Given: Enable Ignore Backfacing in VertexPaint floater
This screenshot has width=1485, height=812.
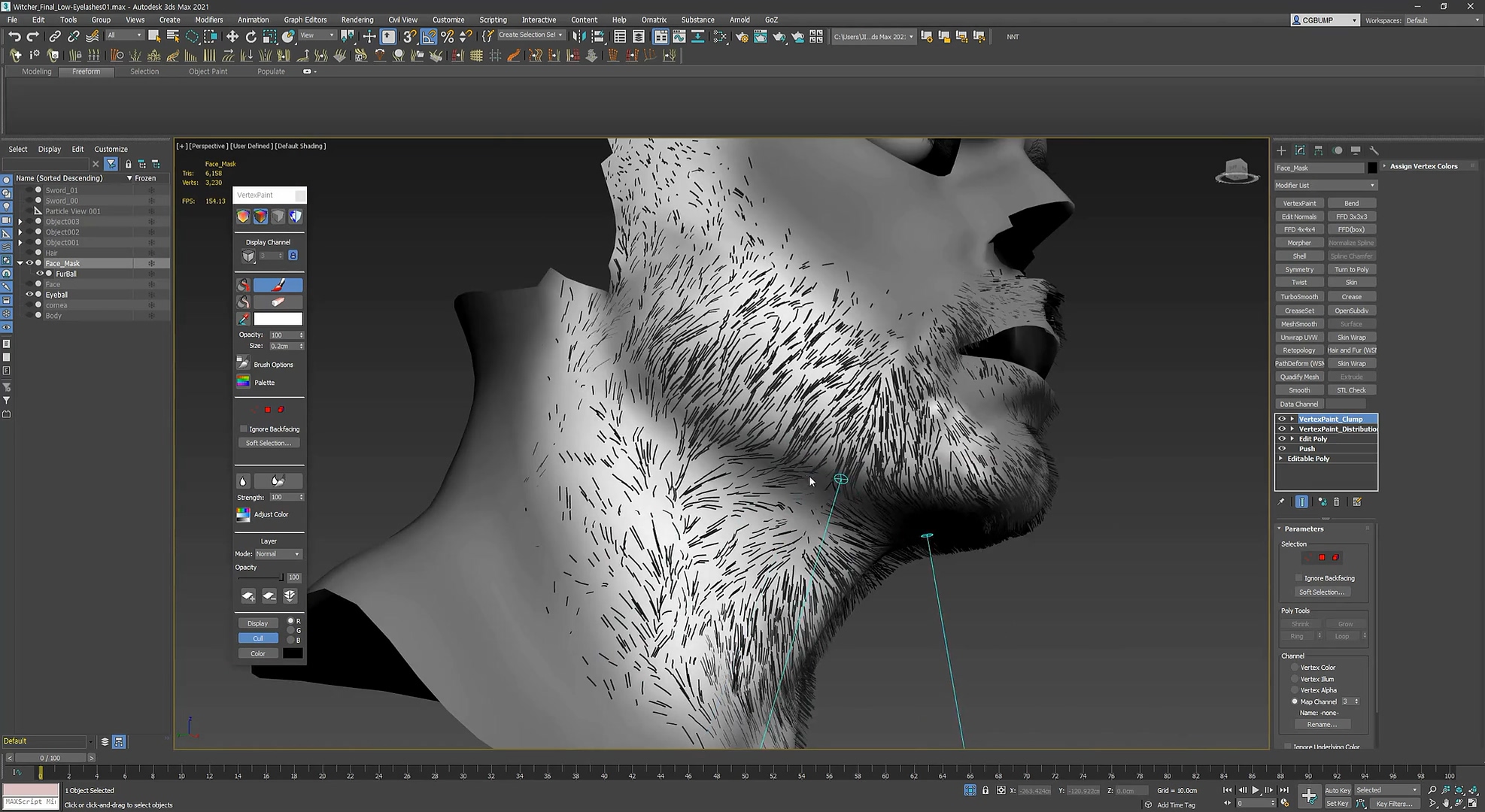Looking at the screenshot, I should pos(244,429).
